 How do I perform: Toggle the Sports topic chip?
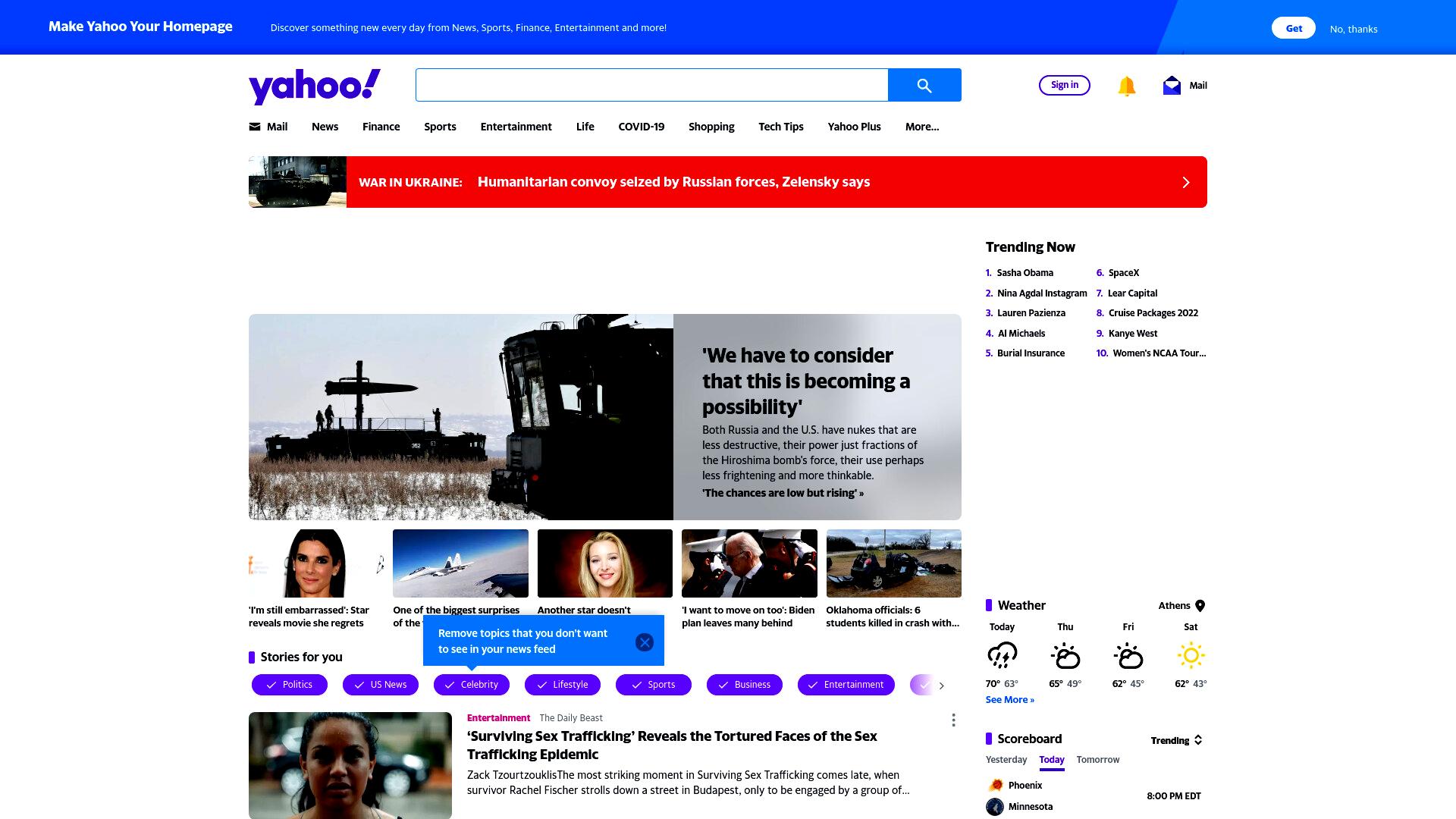654,685
